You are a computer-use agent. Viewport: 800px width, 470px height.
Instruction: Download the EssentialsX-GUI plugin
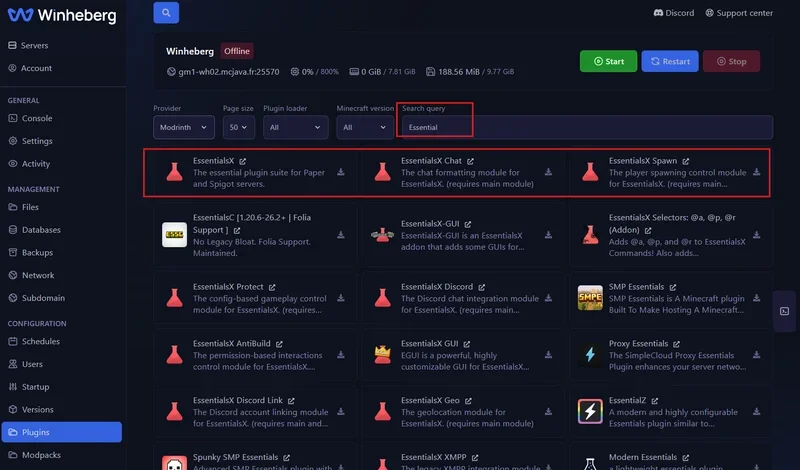[x=548, y=235]
